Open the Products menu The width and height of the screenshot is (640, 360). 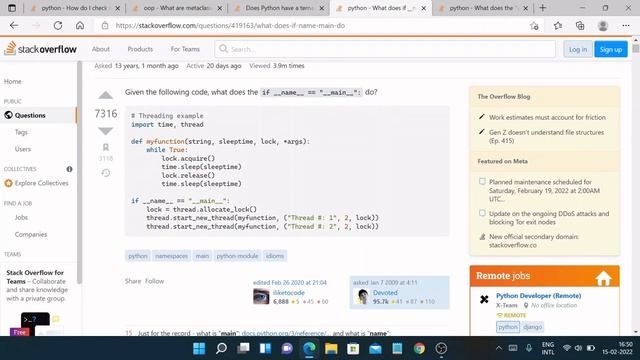click(x=140, y=49)
